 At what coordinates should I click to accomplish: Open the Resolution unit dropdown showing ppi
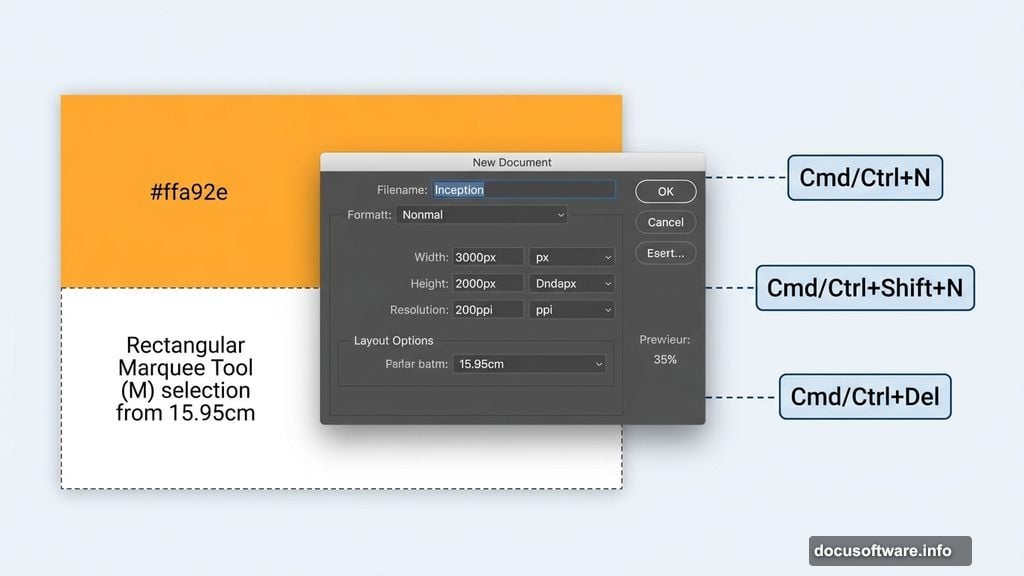click(x=571, y=309)
